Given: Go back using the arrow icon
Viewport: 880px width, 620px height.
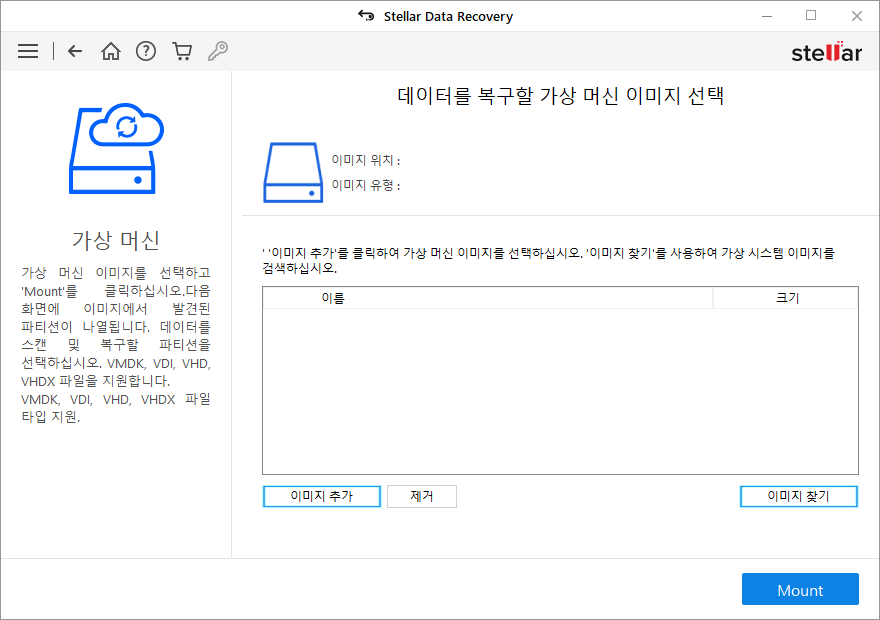Looking at the screenshot, I should pyautogui.click(x=75, y=51).
